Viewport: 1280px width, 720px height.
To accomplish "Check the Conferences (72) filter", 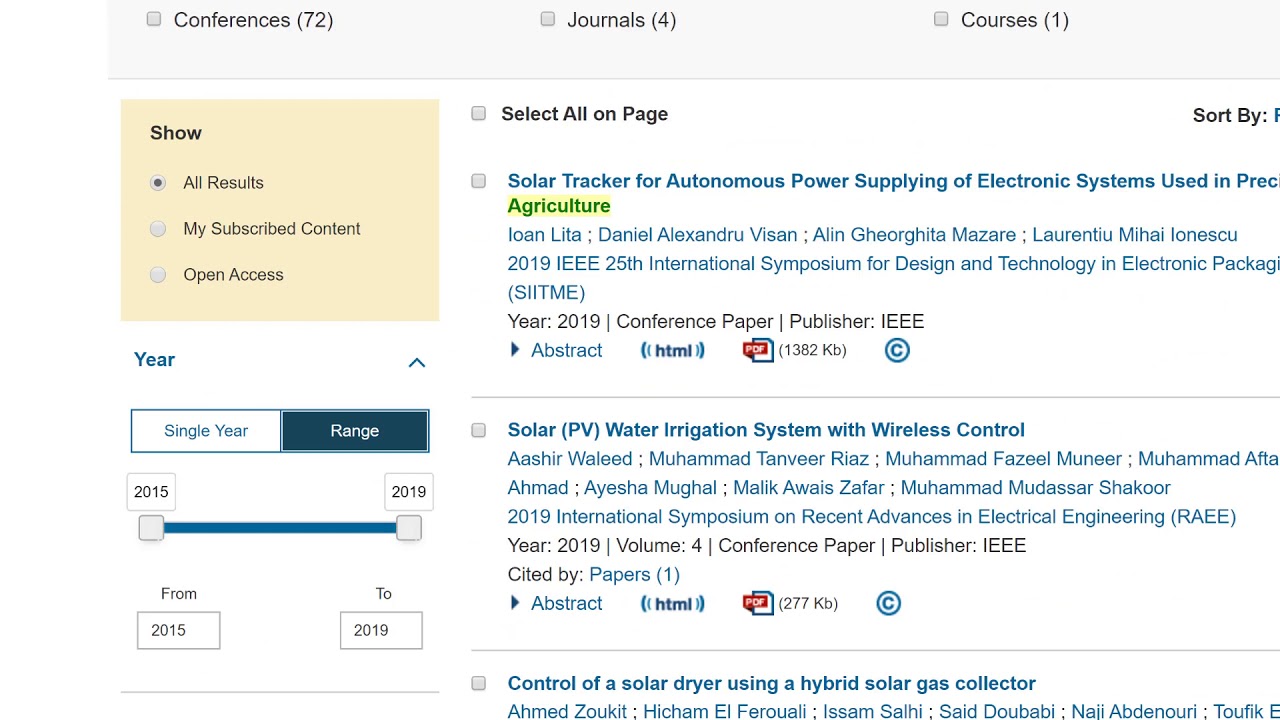I will coord(154,19).
